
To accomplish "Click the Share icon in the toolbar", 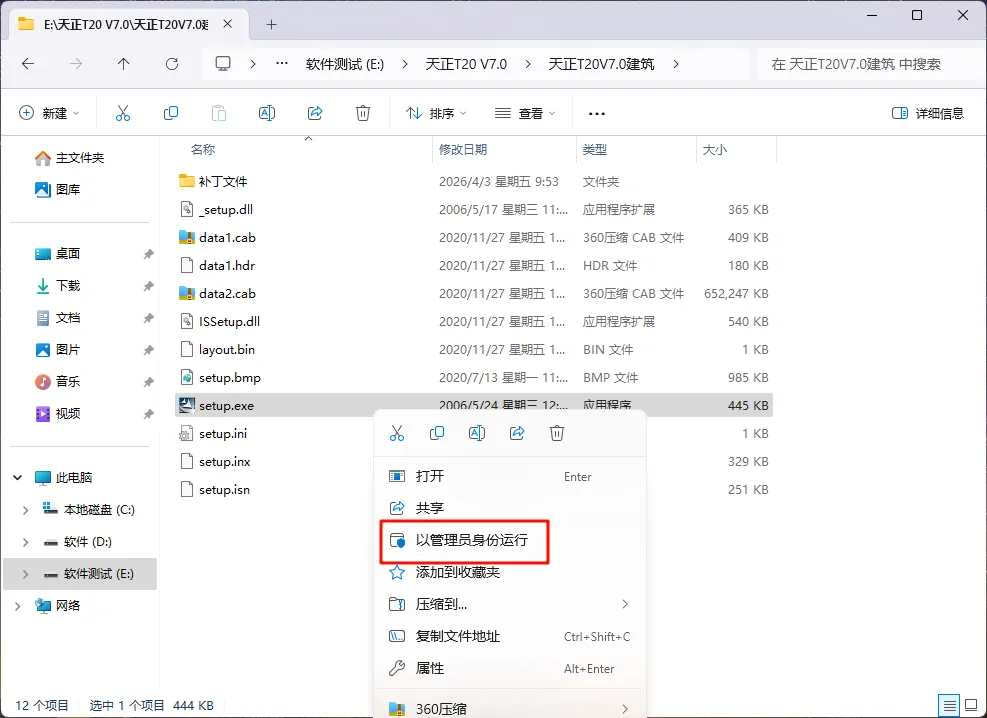I will pos(315,113).
